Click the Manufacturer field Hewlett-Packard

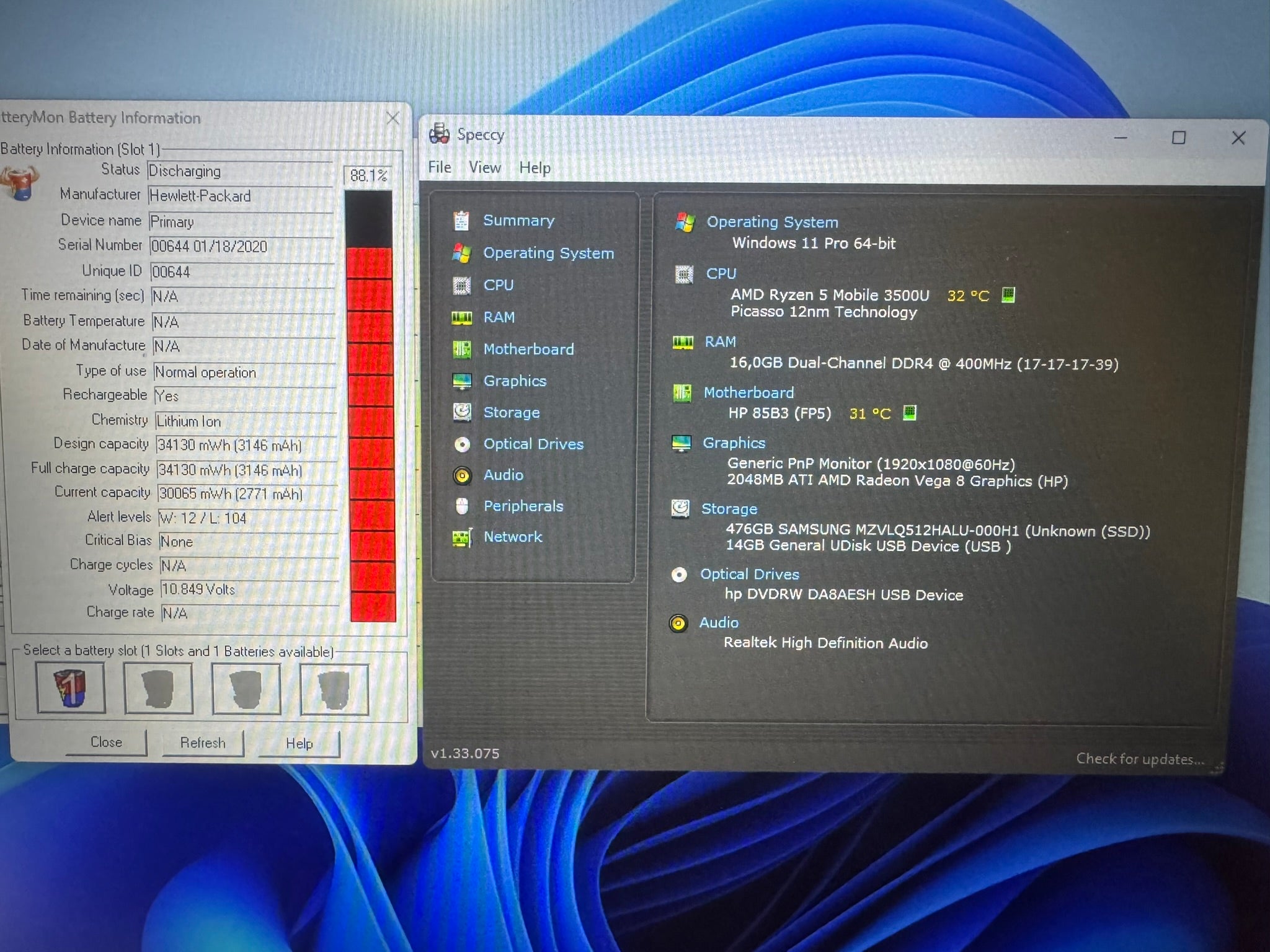[x=241, y=196]
